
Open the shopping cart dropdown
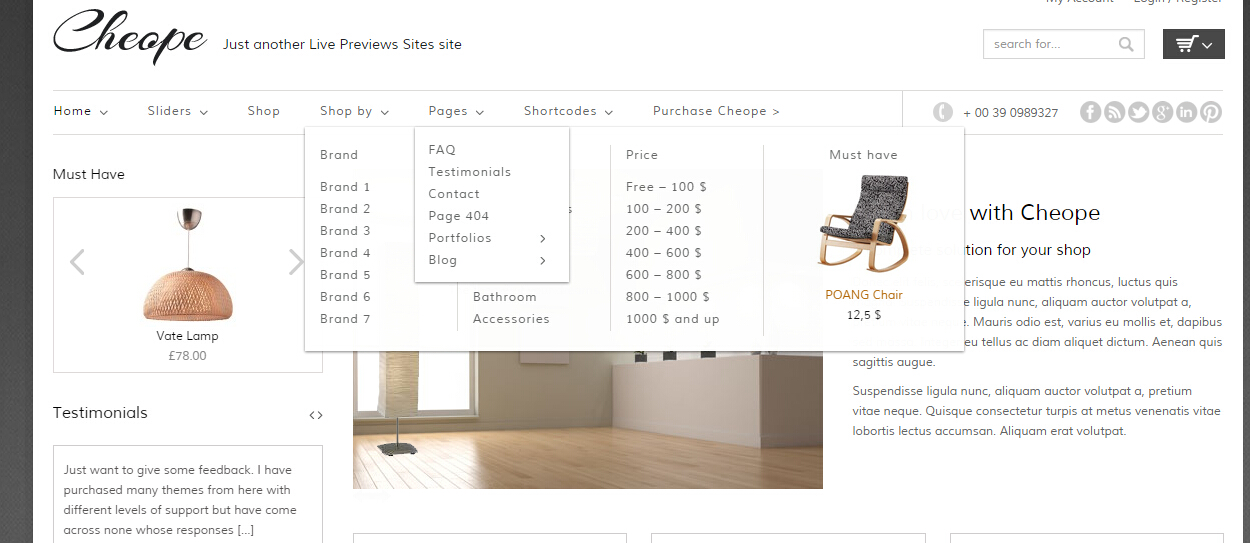click(x=1193, y=44)
